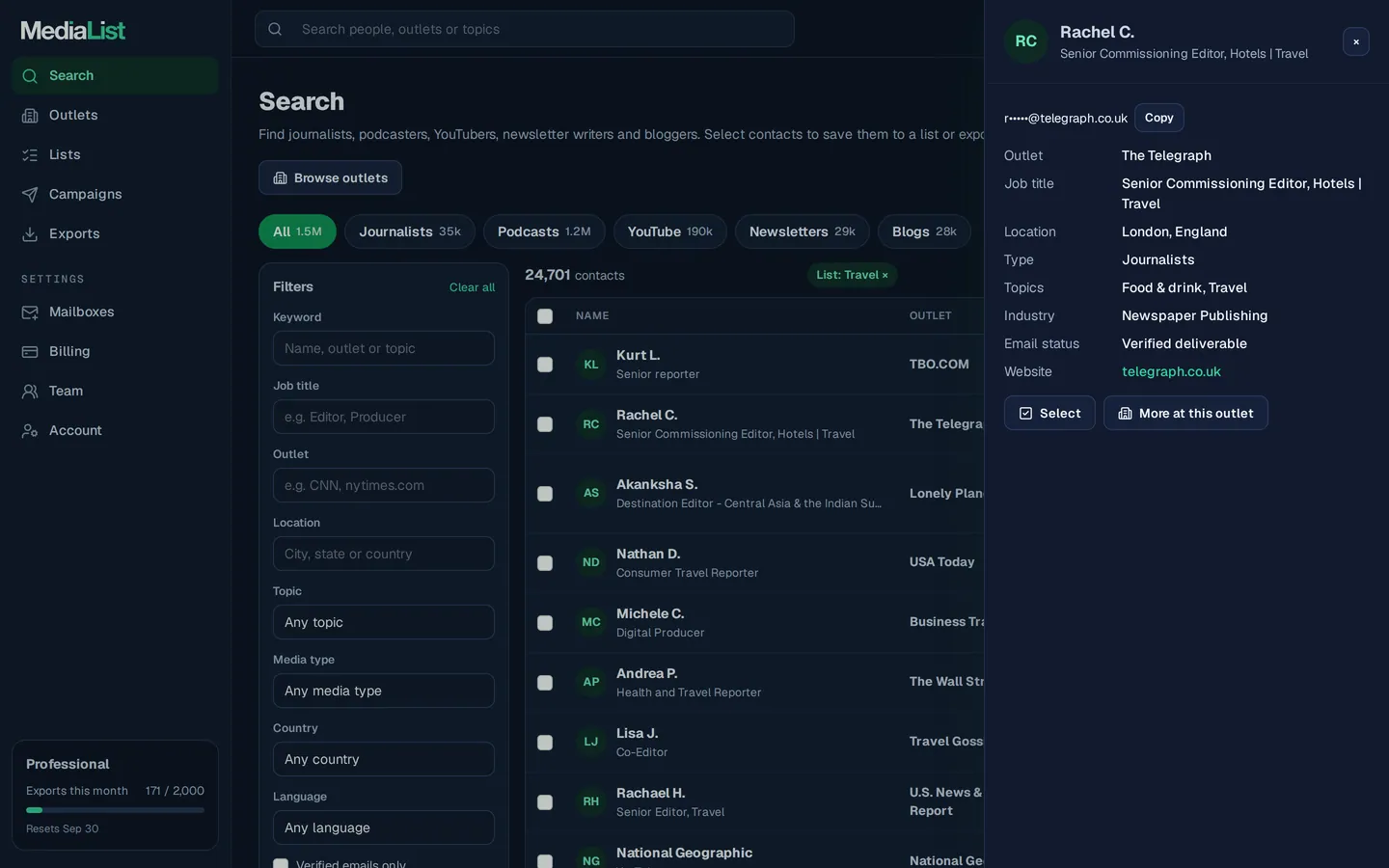Viewport: 1389px width, 868px height.
Task: Select the All 1.5M tab
Action: click(297, 231)
